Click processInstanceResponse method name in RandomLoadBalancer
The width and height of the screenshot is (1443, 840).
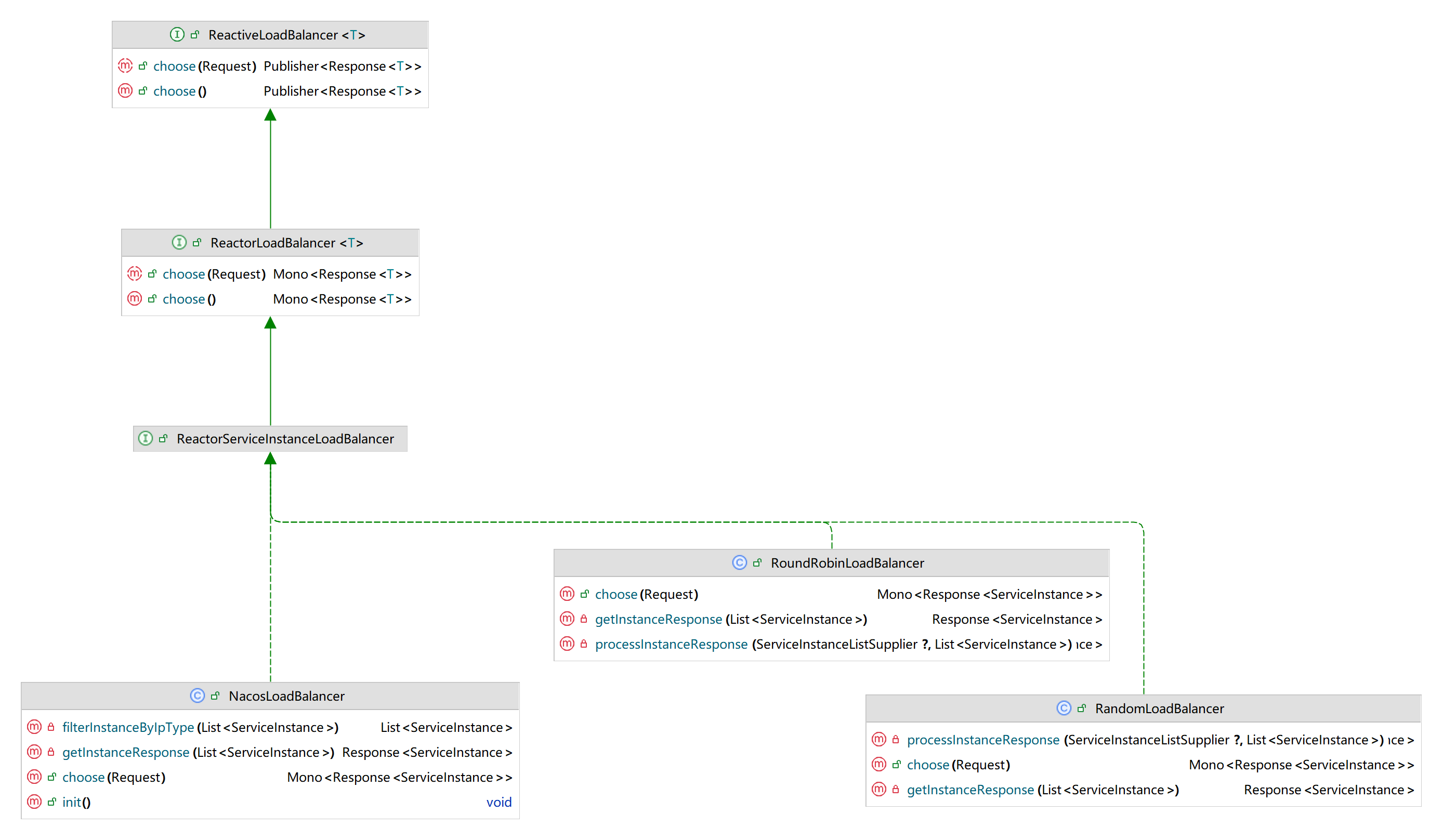(x=983, y=740)
